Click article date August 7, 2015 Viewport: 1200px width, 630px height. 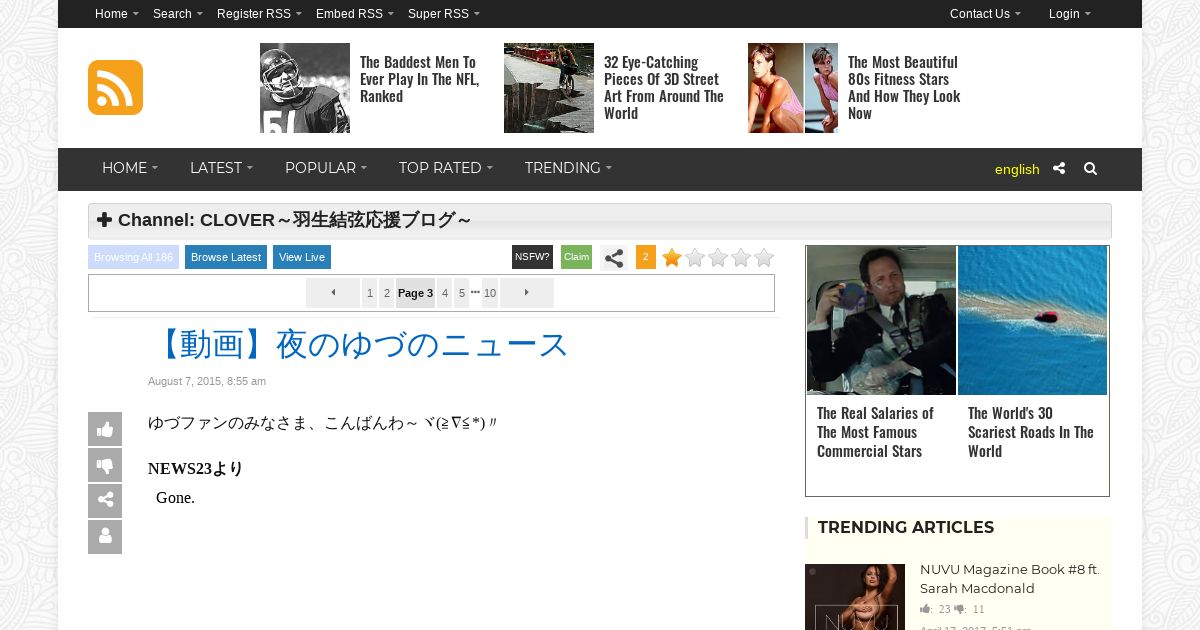(207, 381)
